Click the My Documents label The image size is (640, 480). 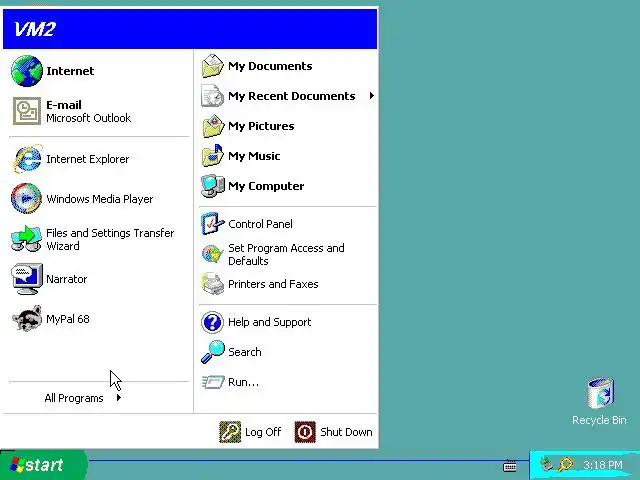[x=270, y=66]
